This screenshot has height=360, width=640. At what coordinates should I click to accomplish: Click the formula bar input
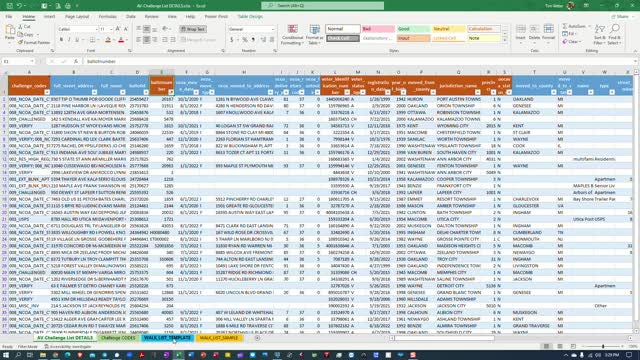[x=359, y=61]
